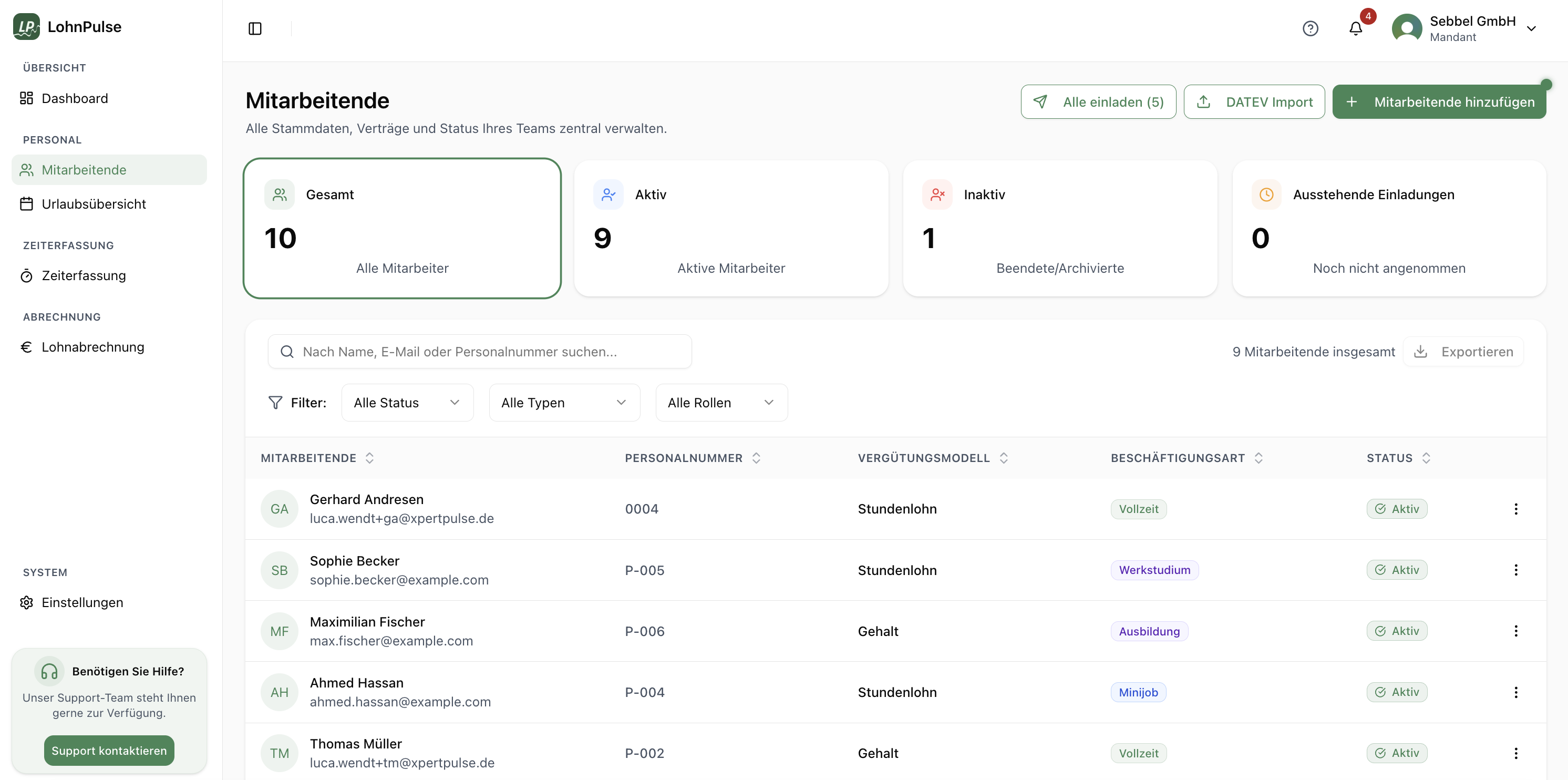The width and height of the screenshot is (1568, 780).
Task: Expand the Alle Status filter dropdown
Action: click(407, 403)
